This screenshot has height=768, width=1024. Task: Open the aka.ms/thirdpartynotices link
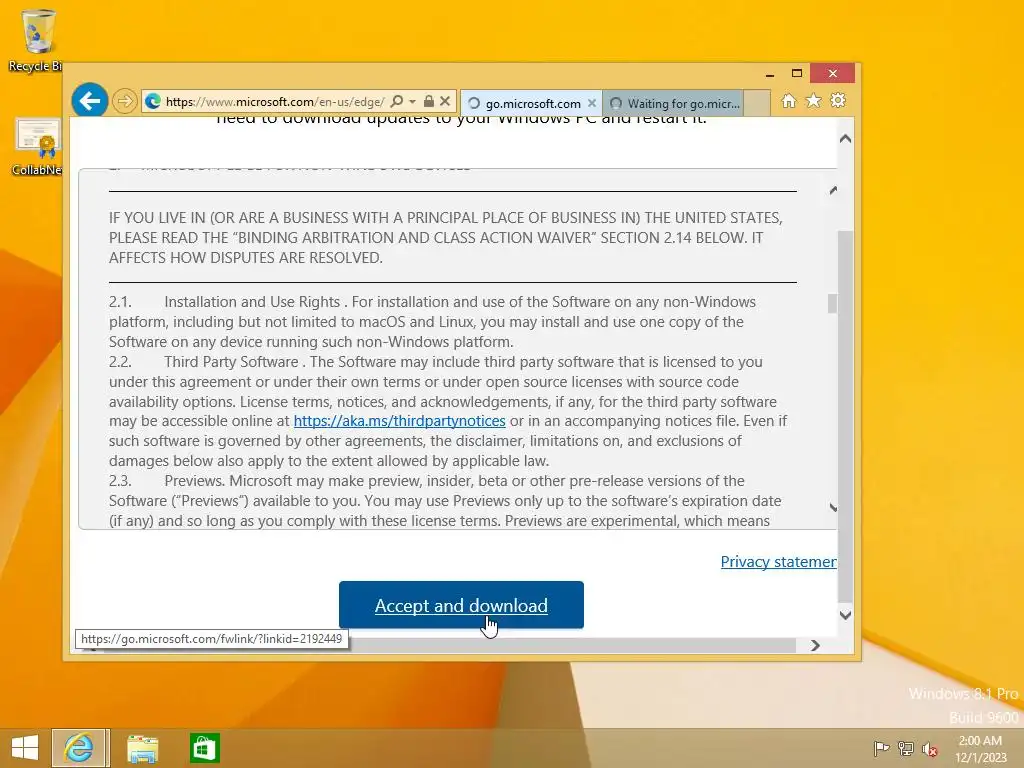pos(400,421)
